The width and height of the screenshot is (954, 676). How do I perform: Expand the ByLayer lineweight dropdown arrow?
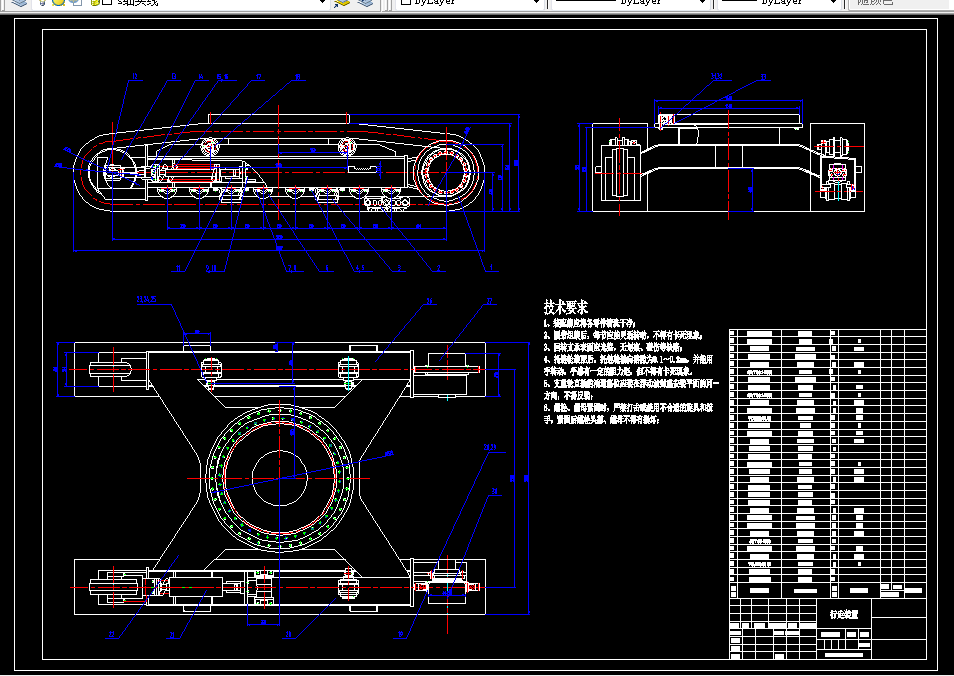pyautogui.click(x=834, y=2)
